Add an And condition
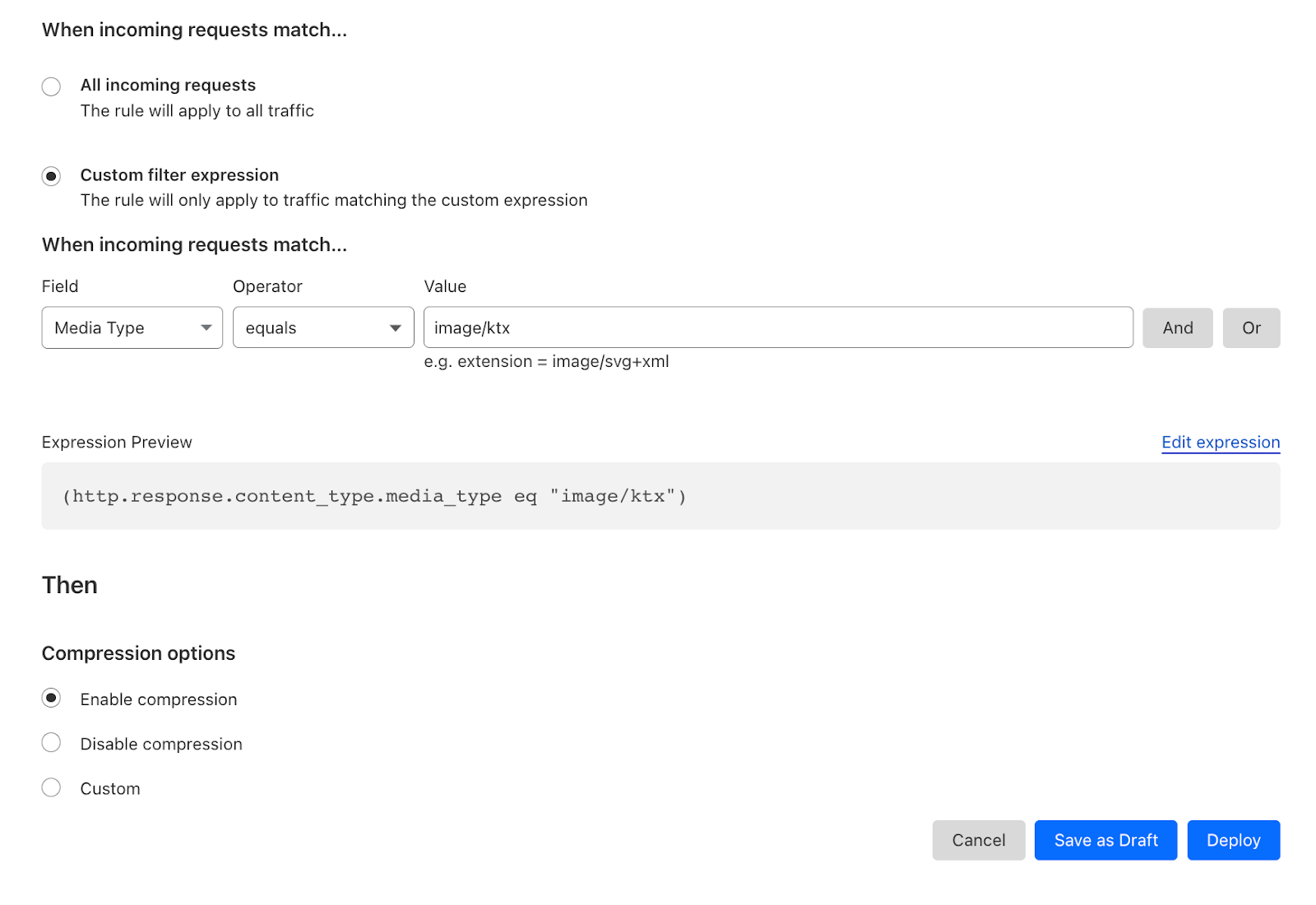 1177,327
